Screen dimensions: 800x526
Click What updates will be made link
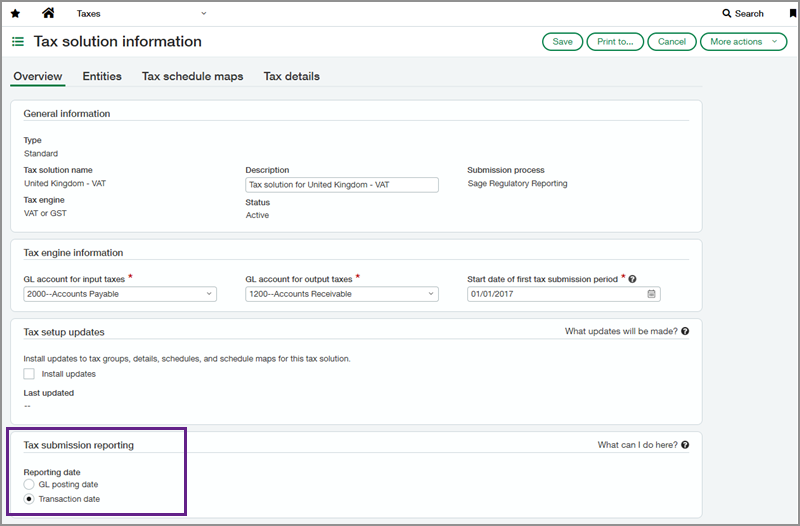point(621,331)
